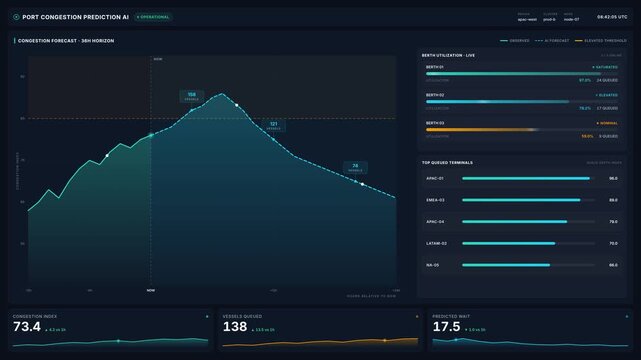
Task: Toggle the Elevated Threshold legend series
Action: point(600,41)
